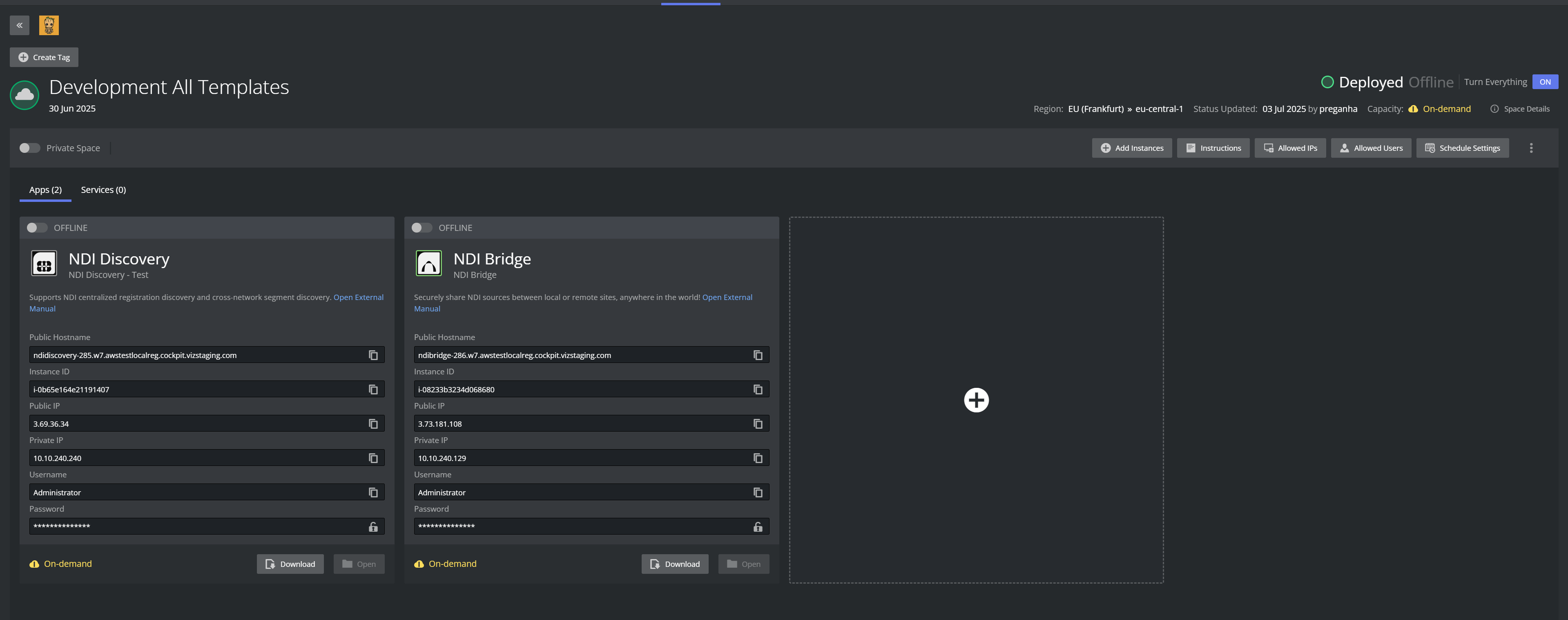Image resolution: width=1568 pixels, height=620 pixels.
Task: Collapse sidebar with double-chevron icon
Action: [20, 25]
